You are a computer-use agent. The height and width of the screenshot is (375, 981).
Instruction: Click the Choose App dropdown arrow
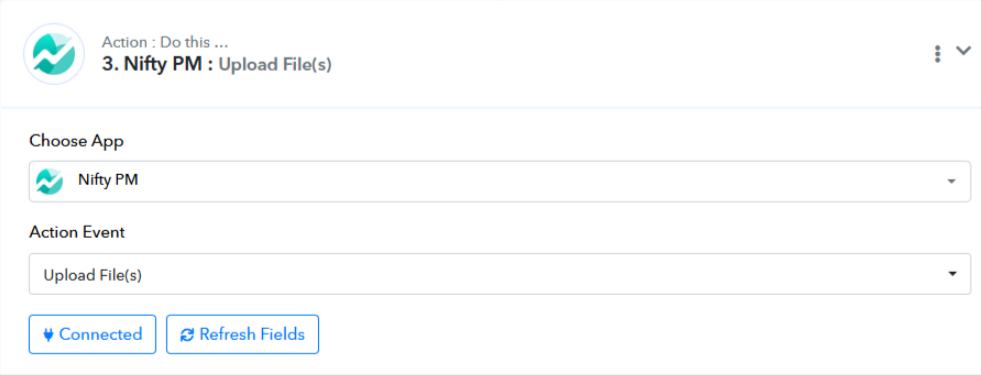point(952,182)
